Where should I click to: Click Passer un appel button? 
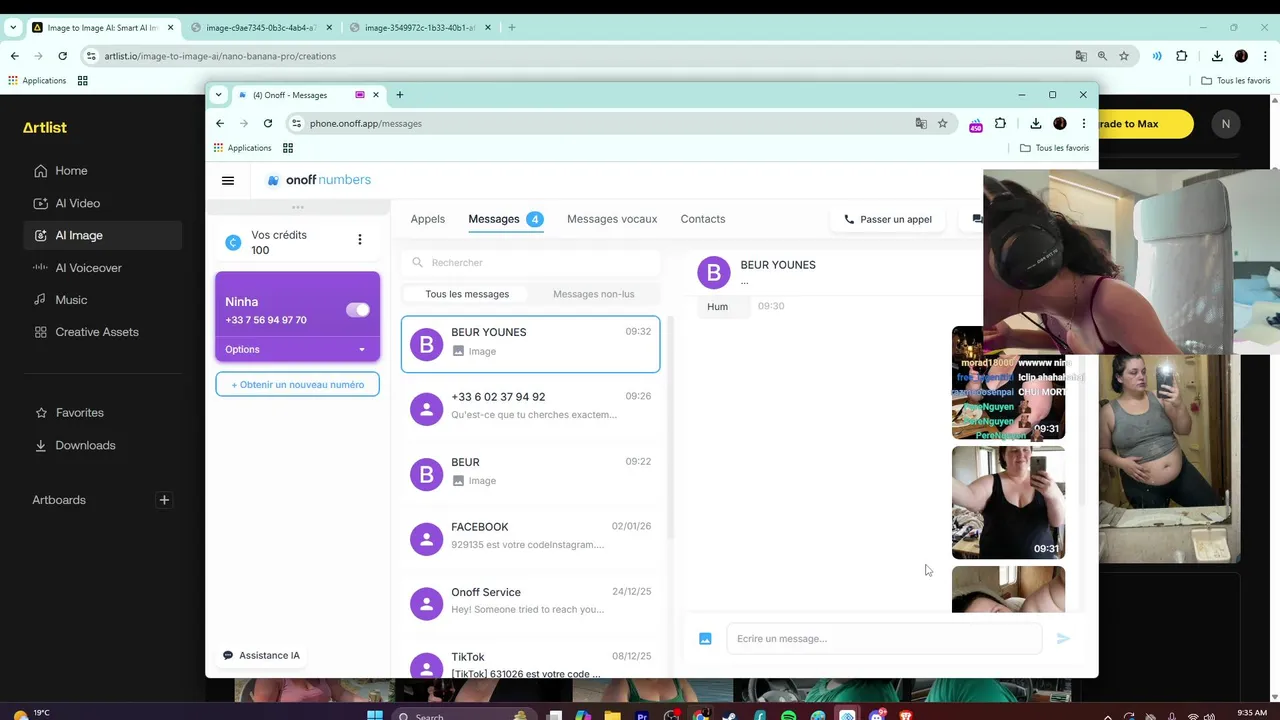tap(888, 219)
